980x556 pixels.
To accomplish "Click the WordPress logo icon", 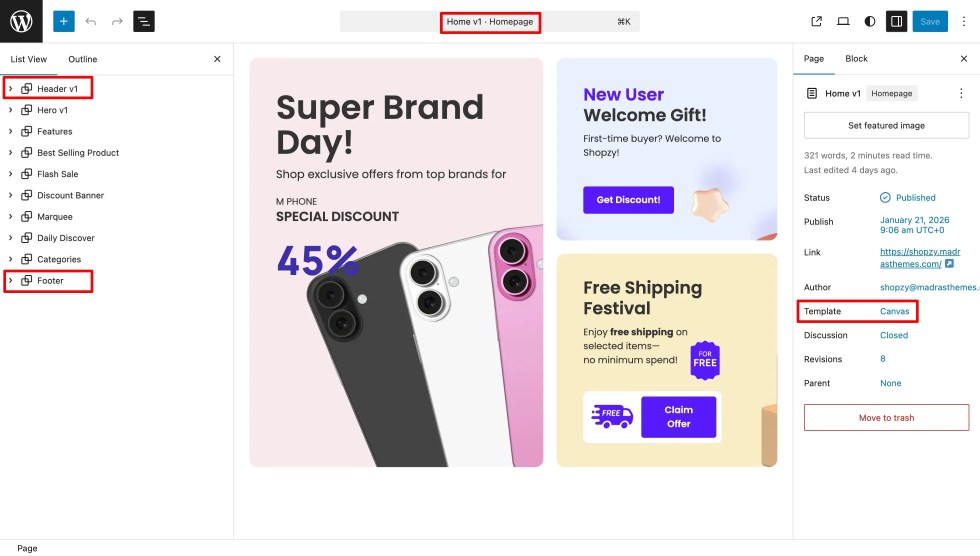I will click(21, 21).
